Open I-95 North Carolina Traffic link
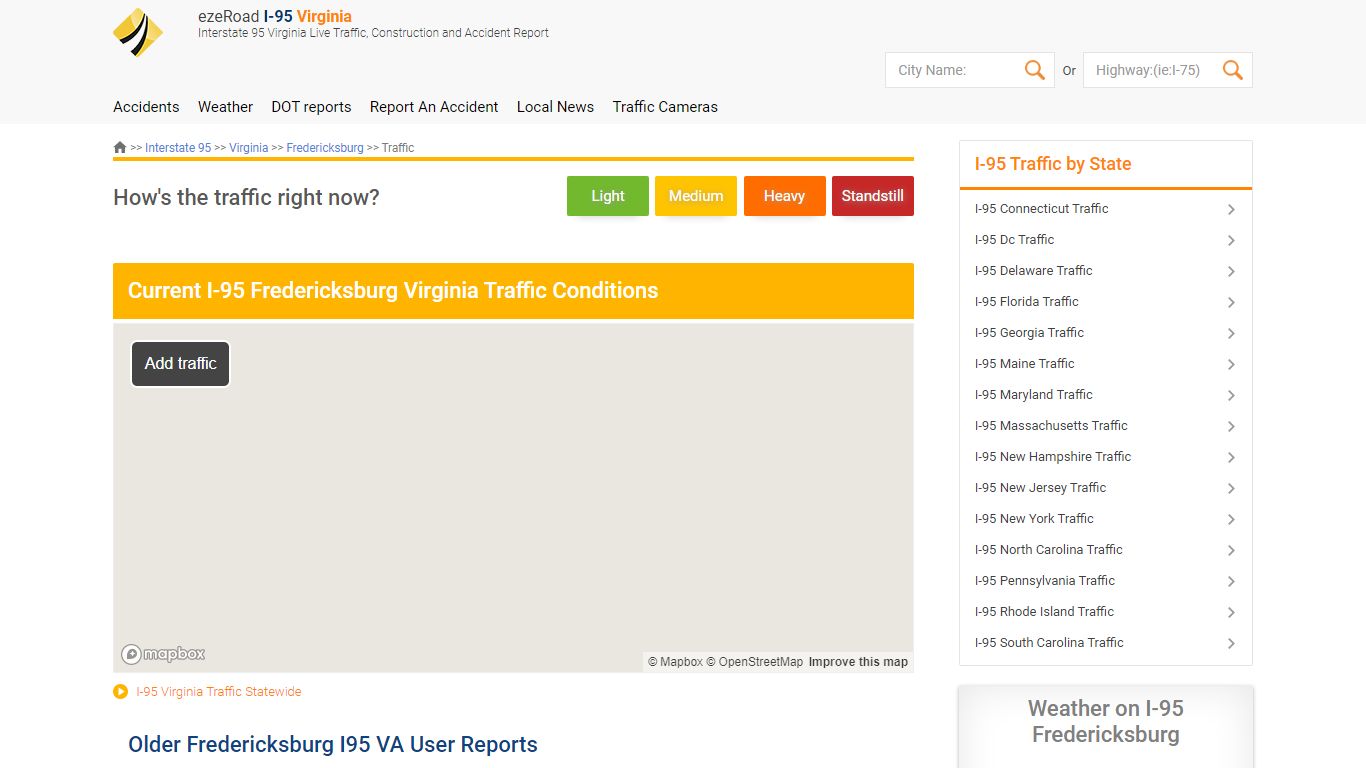Viewport: 1366px width, 768px height. pyautogui.click(x=1049, y=549)
